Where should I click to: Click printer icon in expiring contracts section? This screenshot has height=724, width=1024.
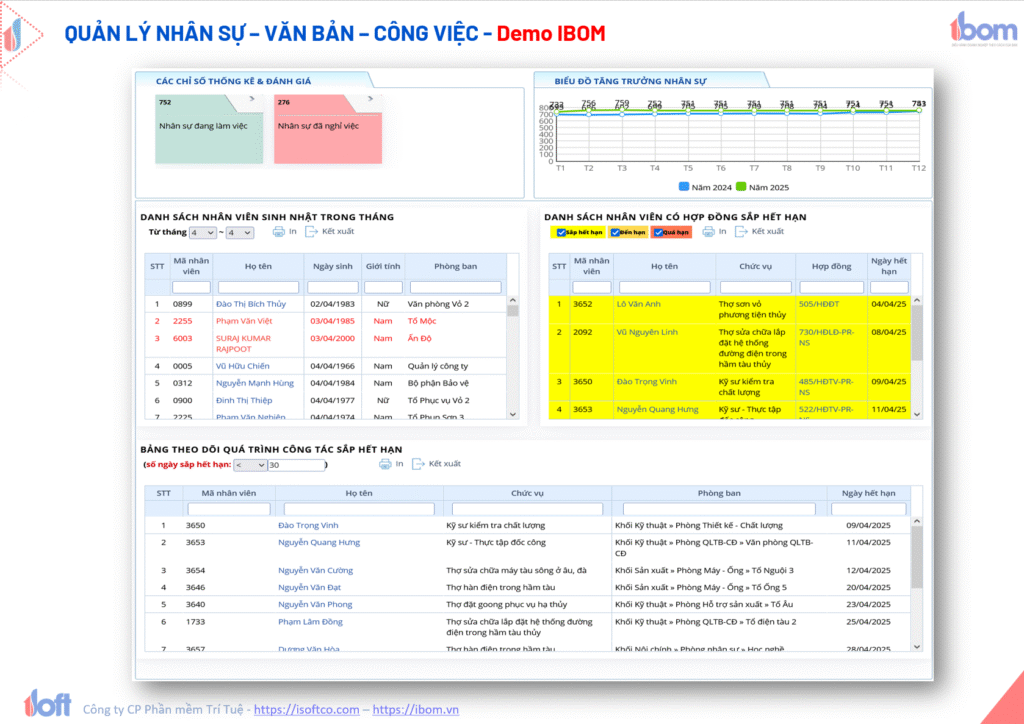click(x=708, y=232)
